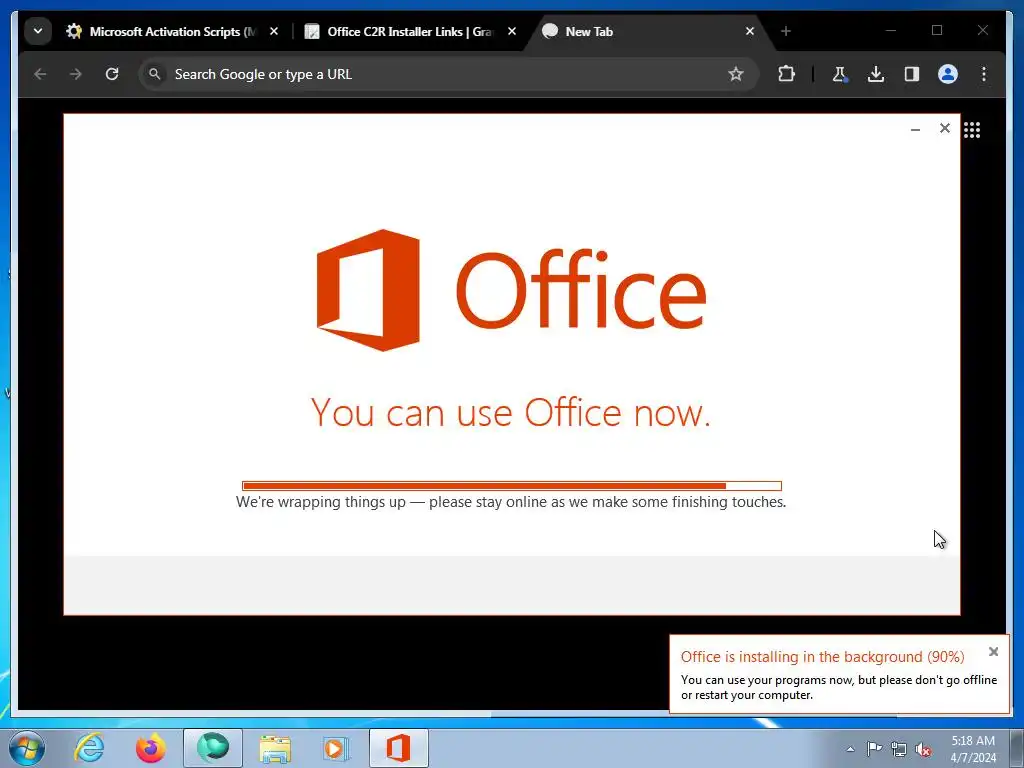Maximize the Chrome browser window
Viewport: 1024px width, 768px height.
coord(937,30)
